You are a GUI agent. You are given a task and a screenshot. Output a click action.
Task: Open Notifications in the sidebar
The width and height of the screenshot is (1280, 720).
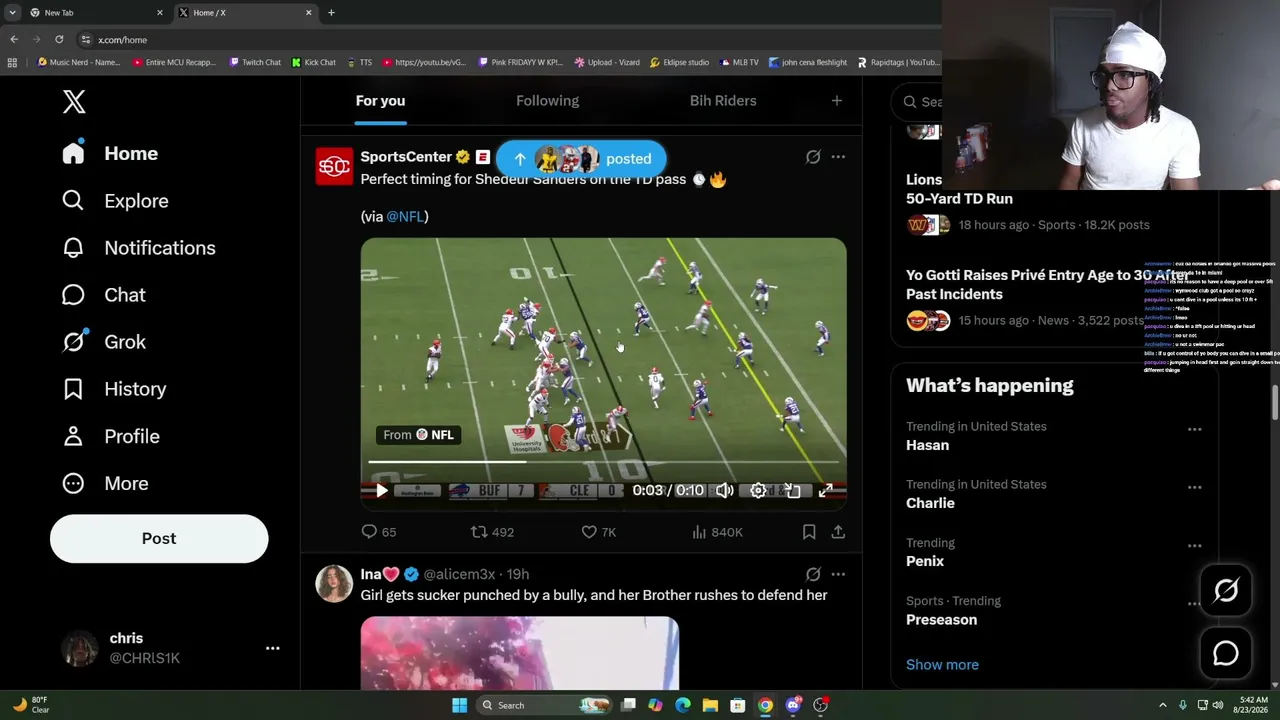(x=138, y=248)
